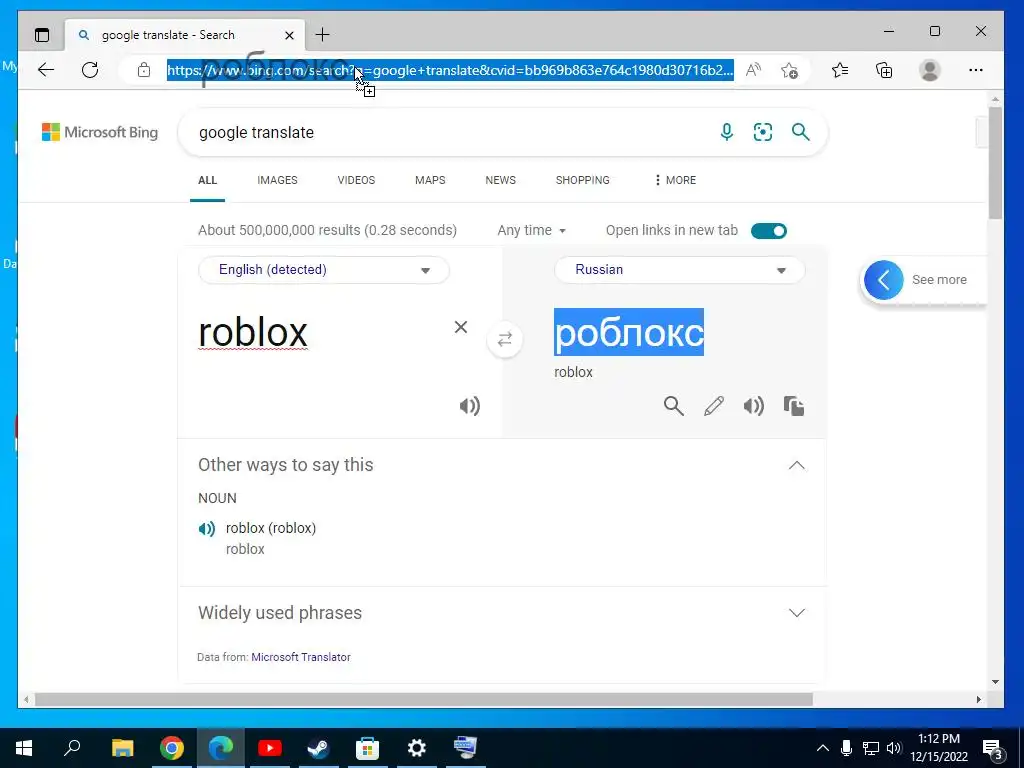Switch to the MAPS tab
Image resolution: width=1024 pixels, height=768 pixels.
click(430, 180)
